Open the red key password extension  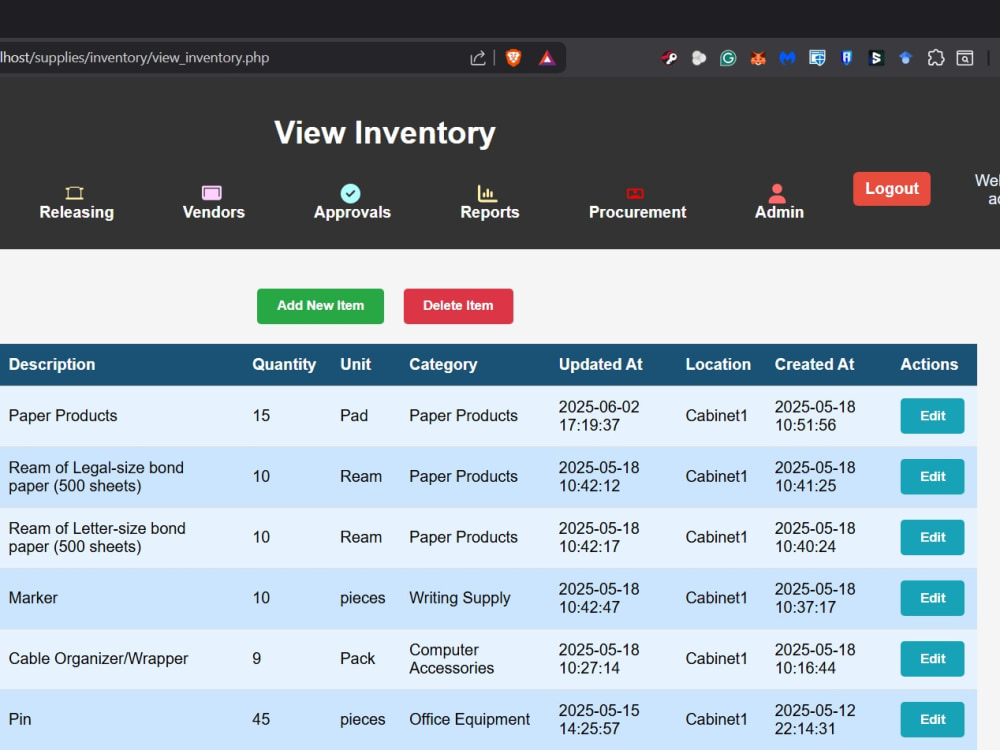tap(669, 58)
